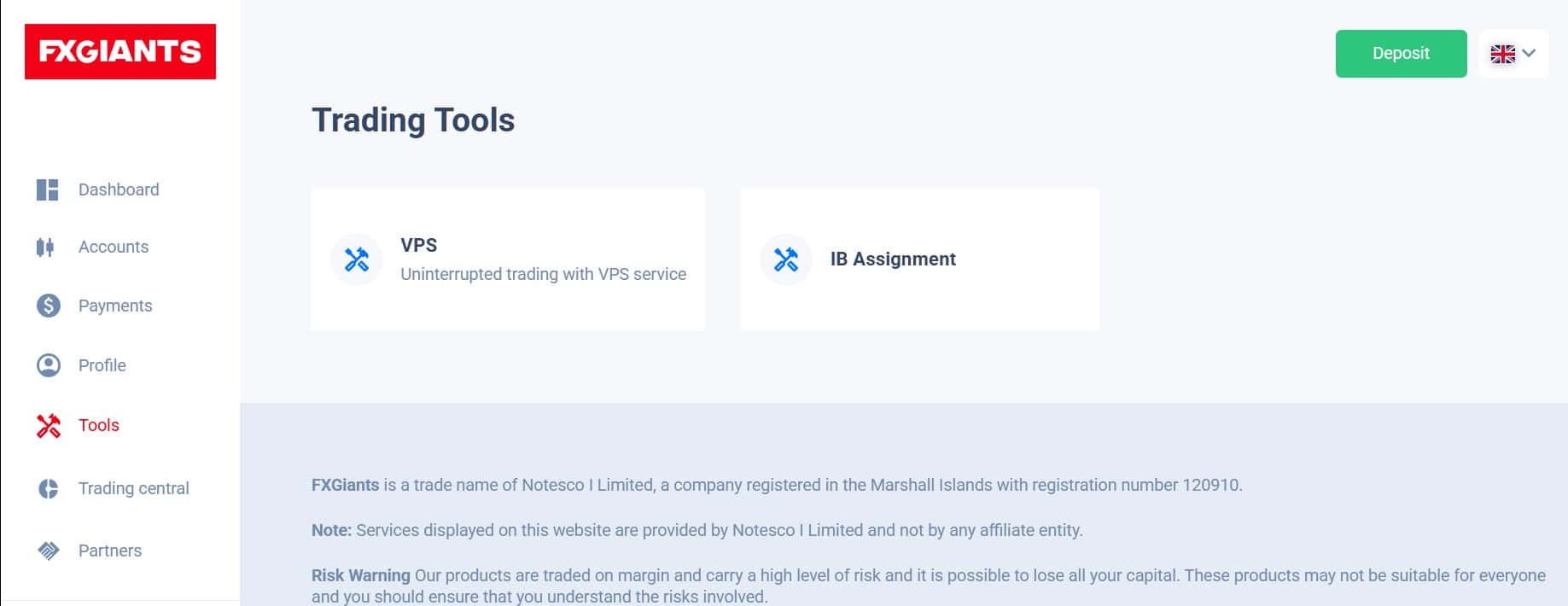Click the Dashboard grid icon
This screenshot has width=1568, height=606.
[48, 189]
